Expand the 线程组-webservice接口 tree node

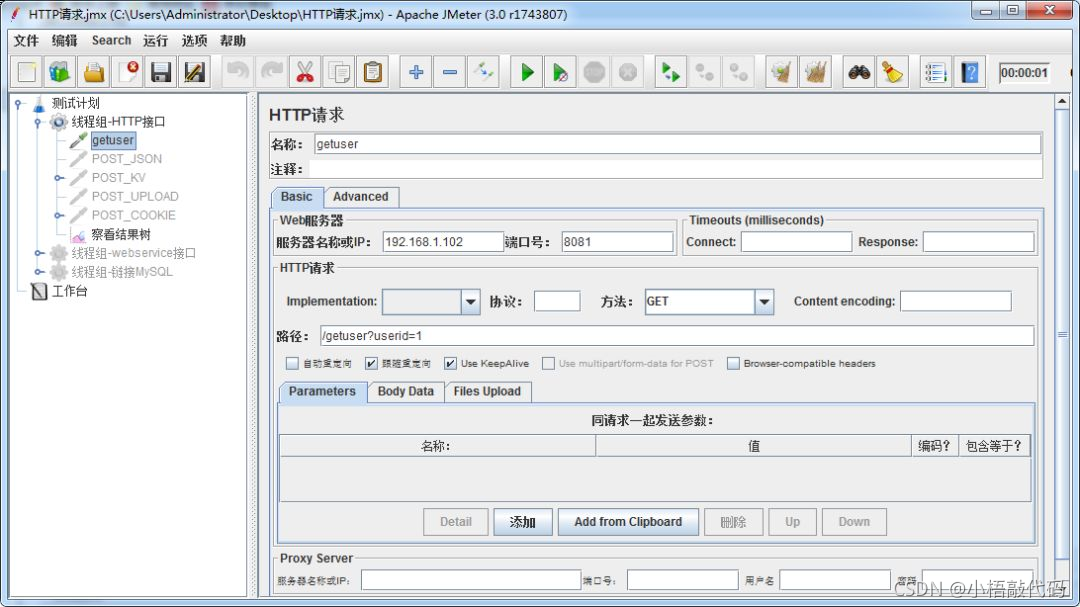(x=39, y=253)
